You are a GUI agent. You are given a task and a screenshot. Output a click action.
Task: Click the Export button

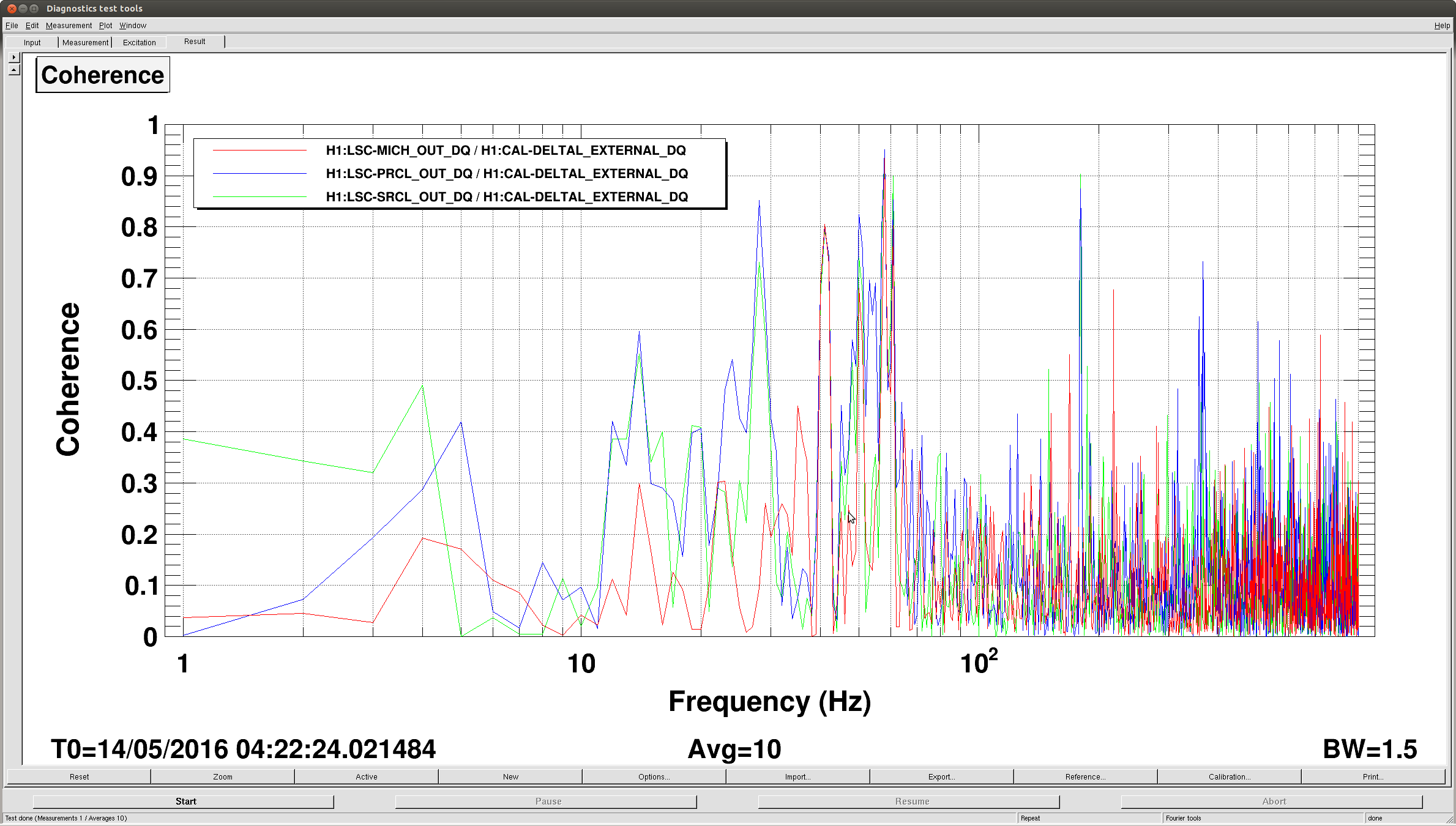tap(942, 776)
